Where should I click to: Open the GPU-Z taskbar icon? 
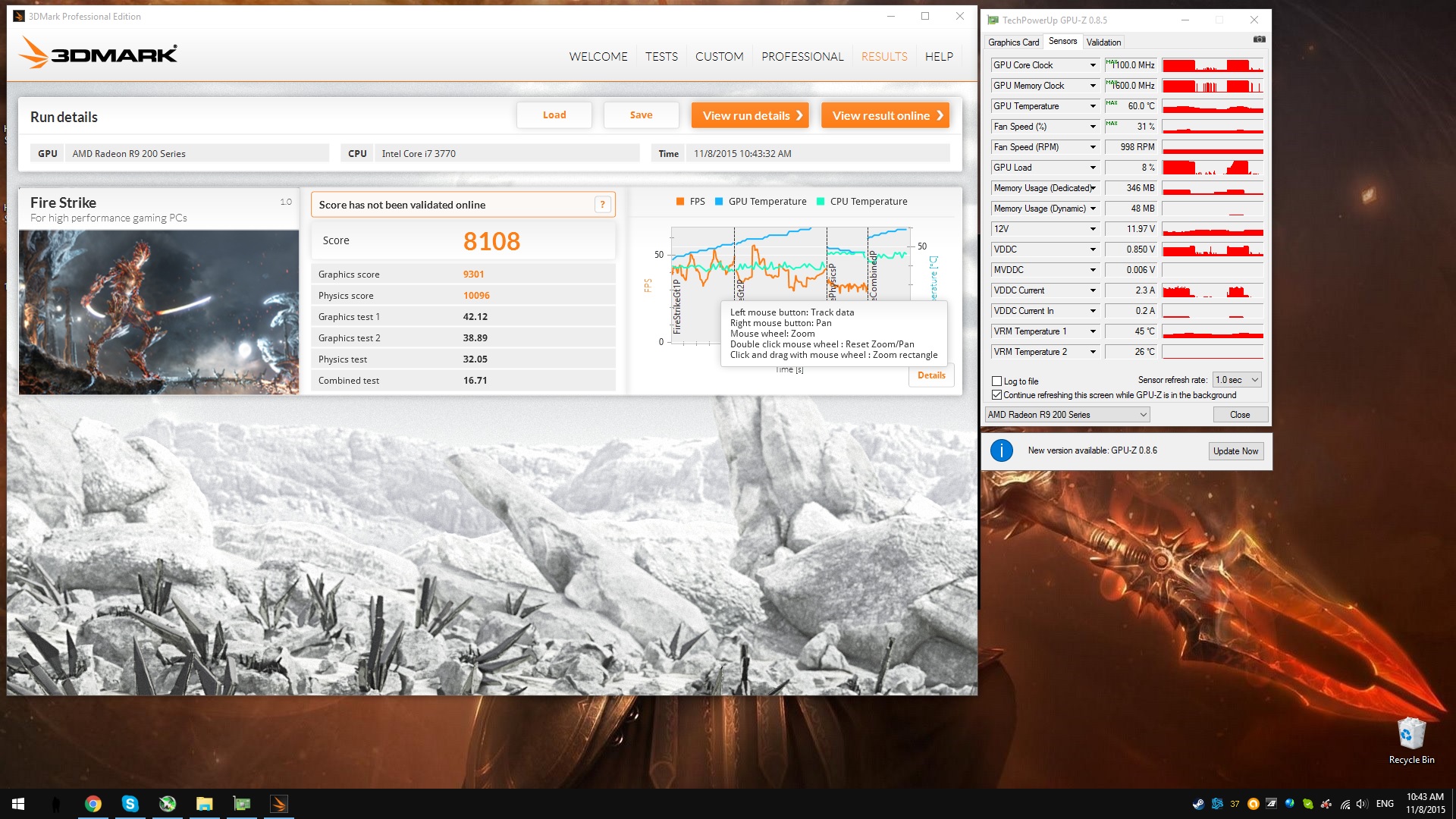[x=242, y=804]
